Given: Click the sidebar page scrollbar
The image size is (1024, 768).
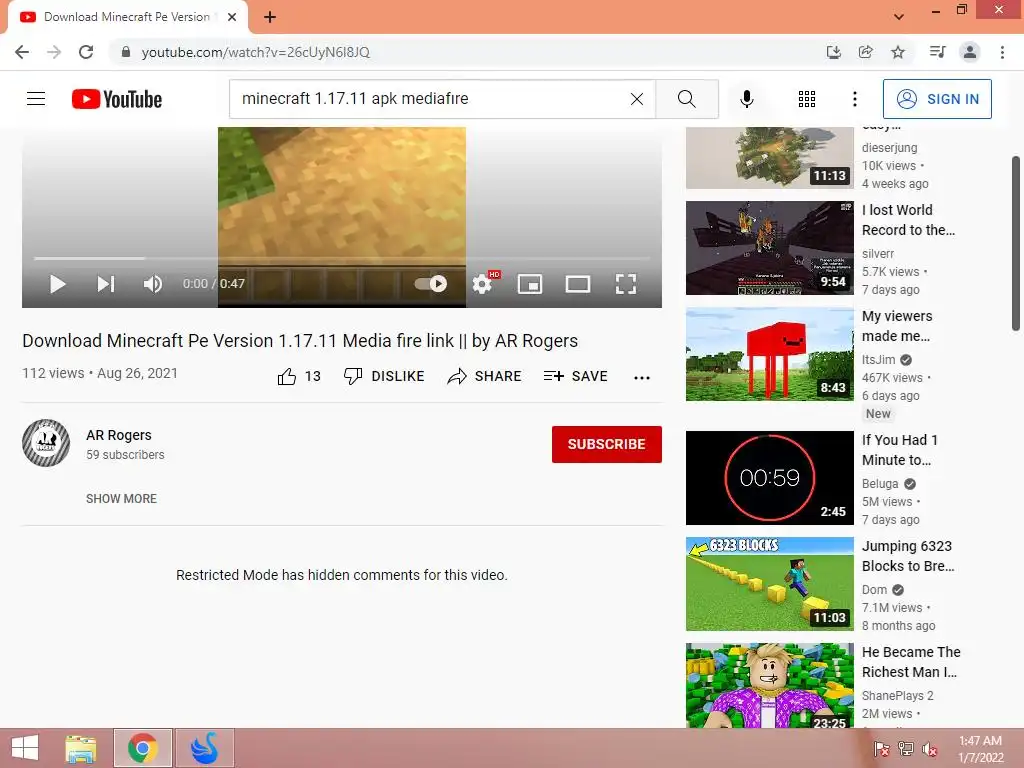Looking at the screenshot, I should coord(1016,243).
